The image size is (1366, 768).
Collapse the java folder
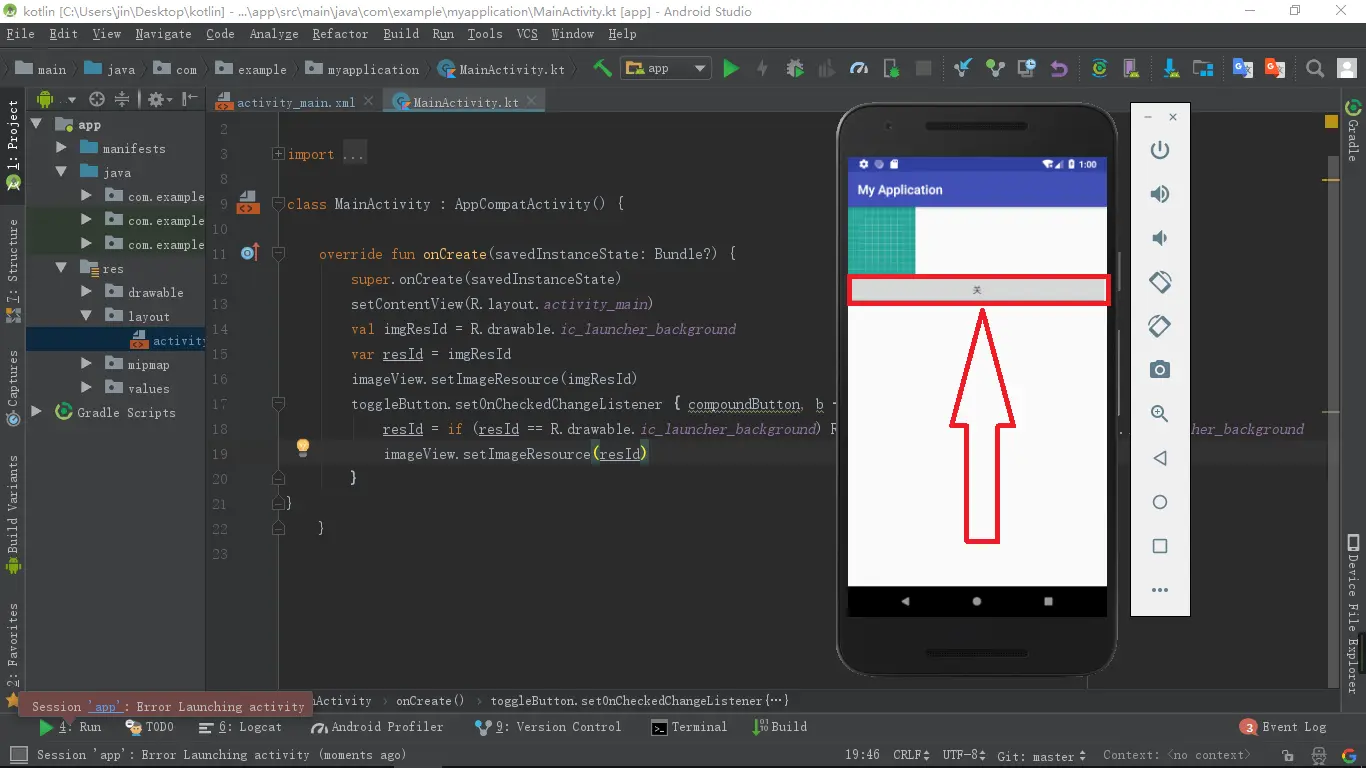point(61,172)
